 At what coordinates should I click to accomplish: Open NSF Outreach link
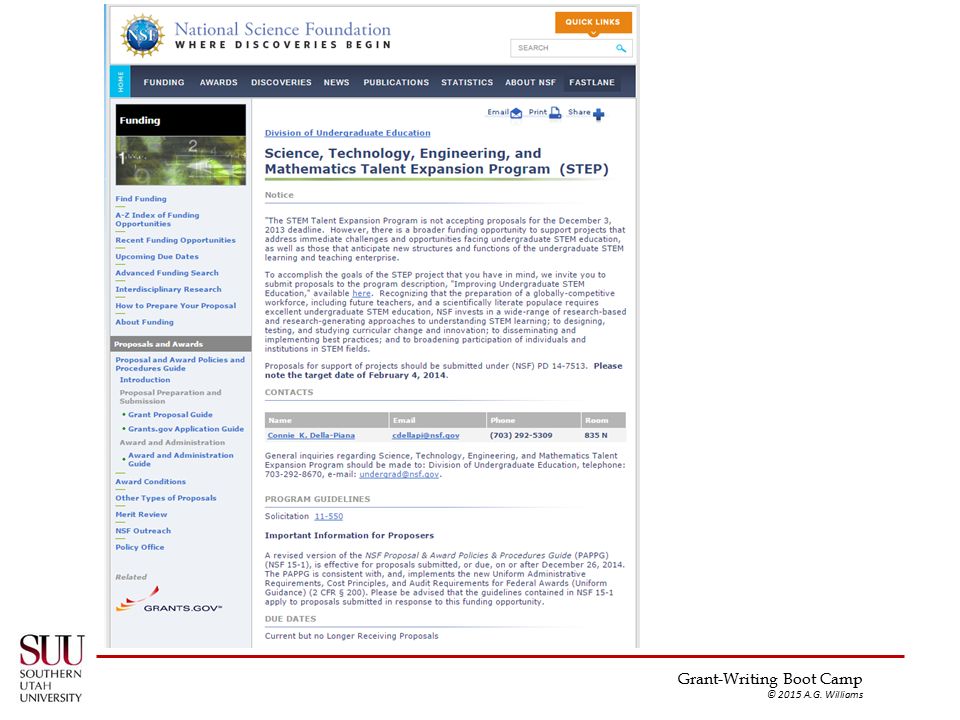(143, 531)
